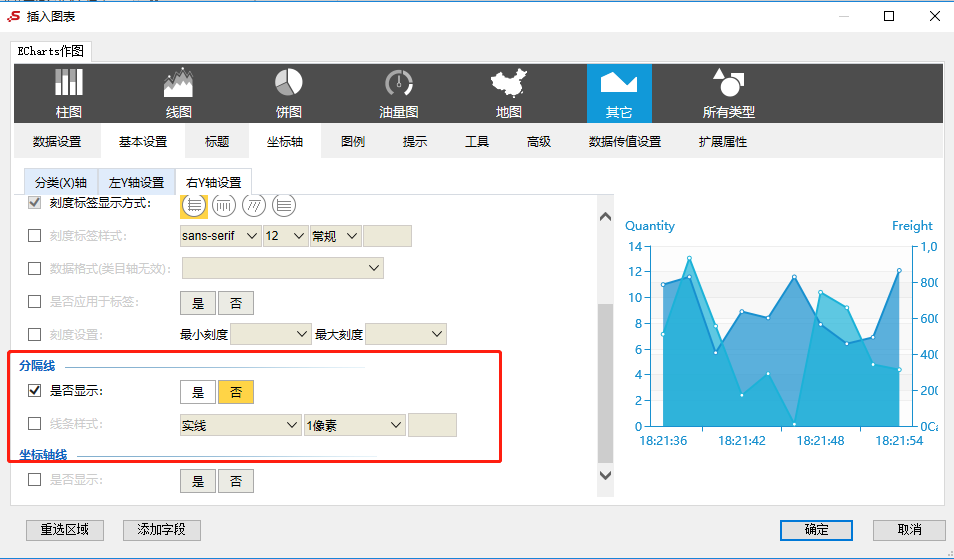This screenshot has height=559, width=954.
Task: Click the Freight axis label in preview
Action: (x=912, y=226)
